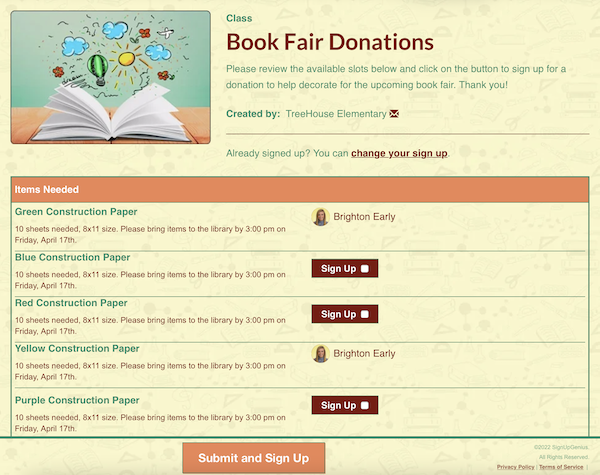Check the Sign Up box for Purple Construction Paper
Screen dimensions: 600x475
point(365,405)
